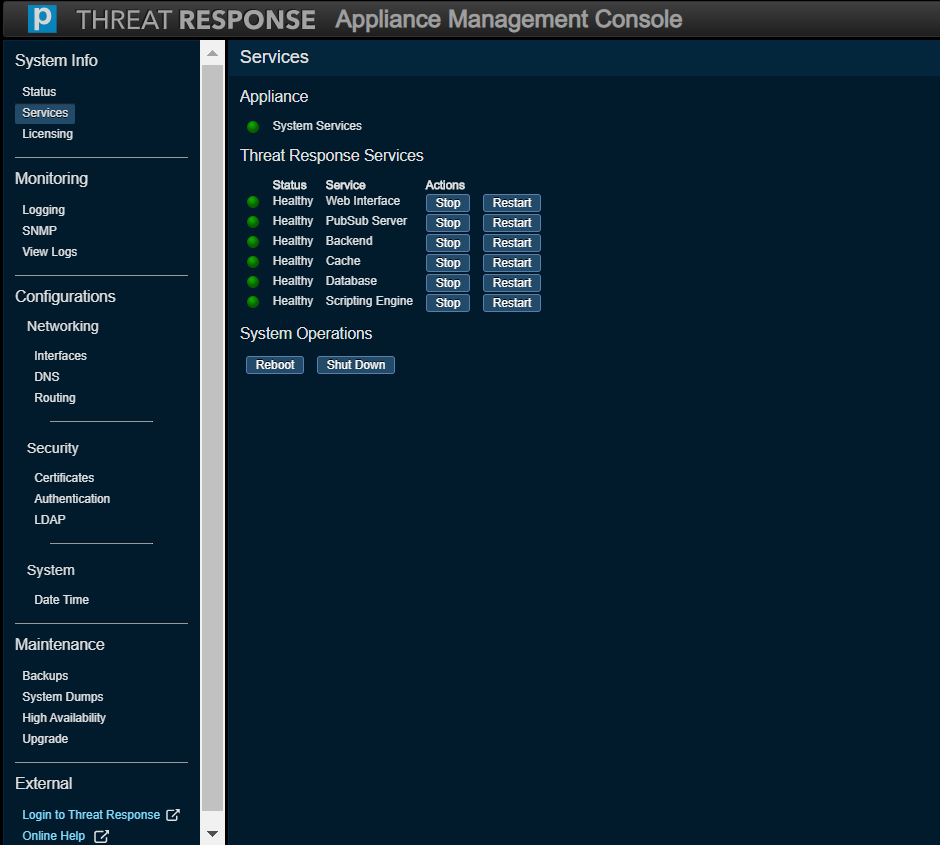This screenshot has width=940, height=845.
Task: Stop the Database service
Action: click(x=448, y=282)
